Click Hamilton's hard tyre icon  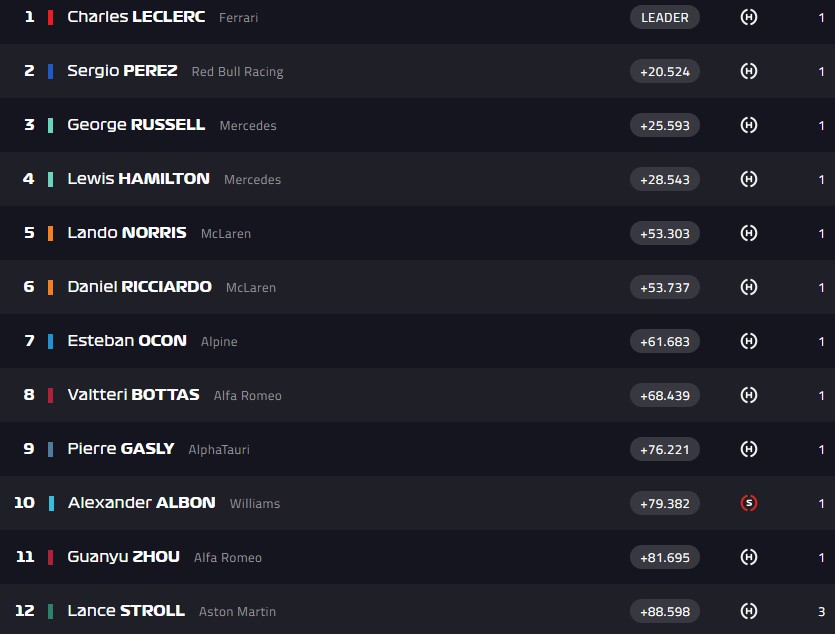748,179
